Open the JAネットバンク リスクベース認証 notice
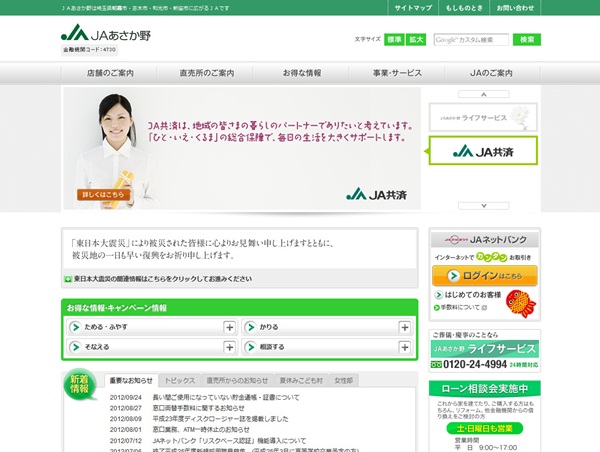 coord(229,441)
